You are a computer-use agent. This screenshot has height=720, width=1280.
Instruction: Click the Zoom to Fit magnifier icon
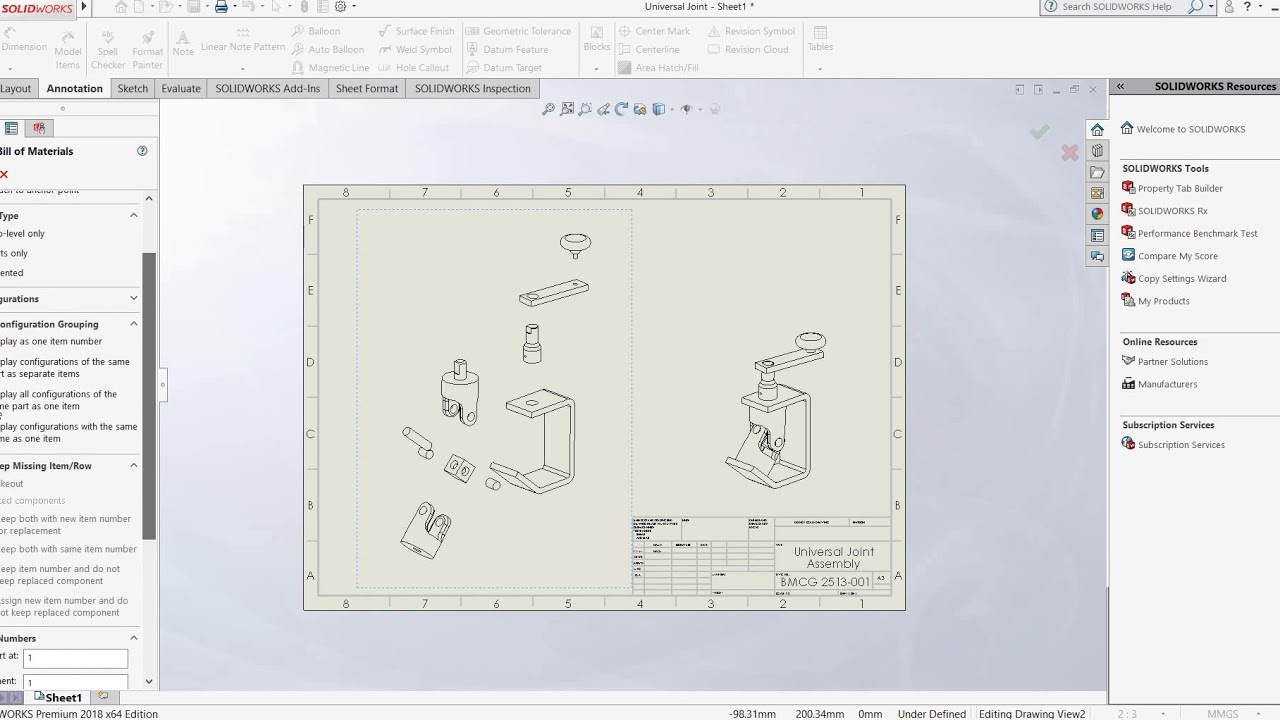click(x=548, y=109)
